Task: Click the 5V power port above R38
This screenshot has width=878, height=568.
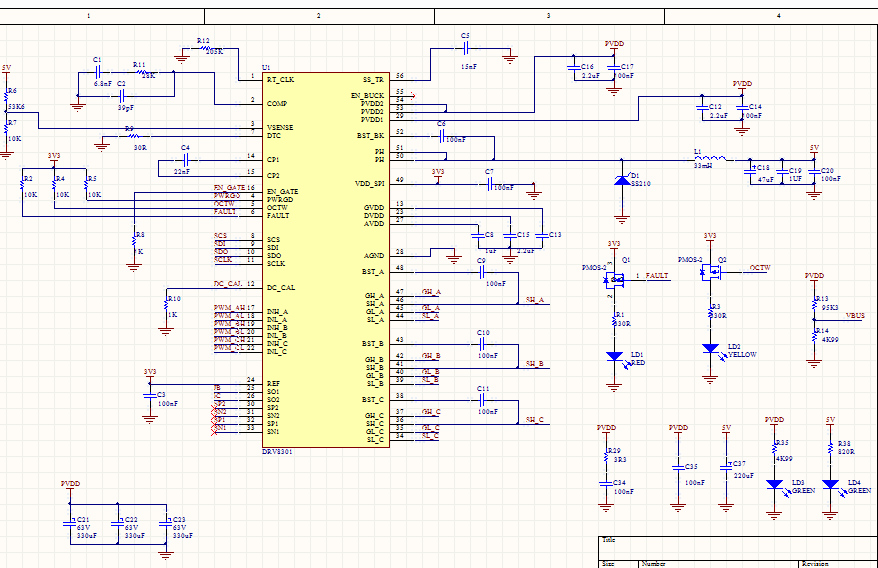Action: [830, 421]
